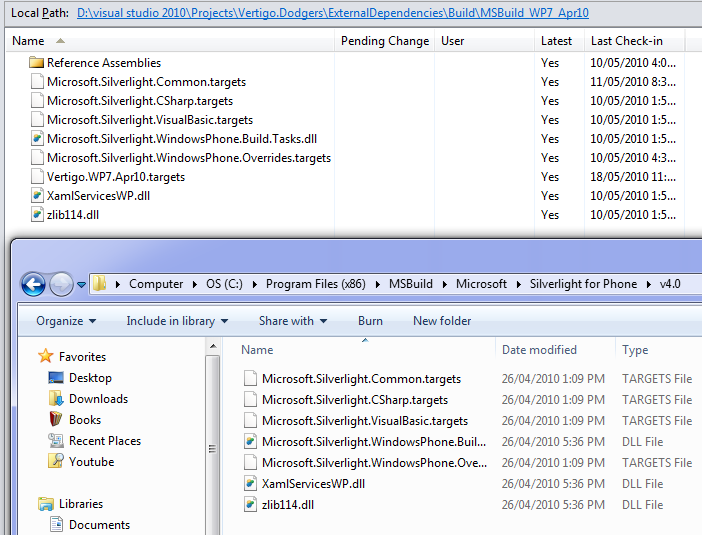
Task: Expand the arrow after Microsoft breadcrumb
Action: [x=518, y=284]
